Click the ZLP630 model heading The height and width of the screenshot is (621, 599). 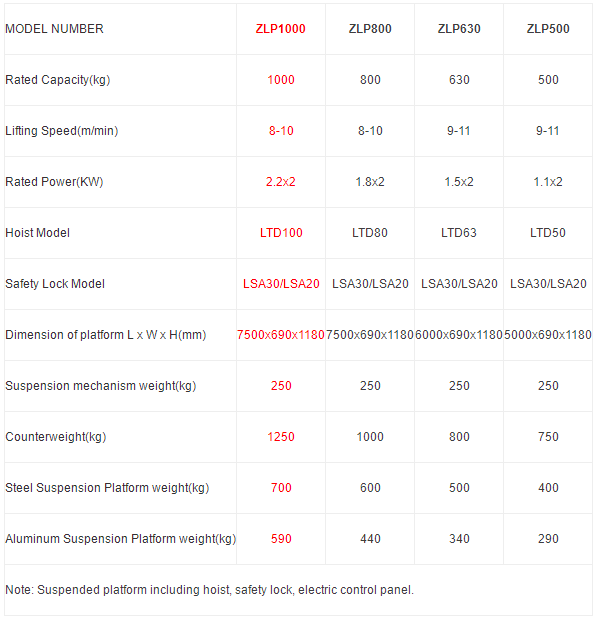(x=459, y=29)
